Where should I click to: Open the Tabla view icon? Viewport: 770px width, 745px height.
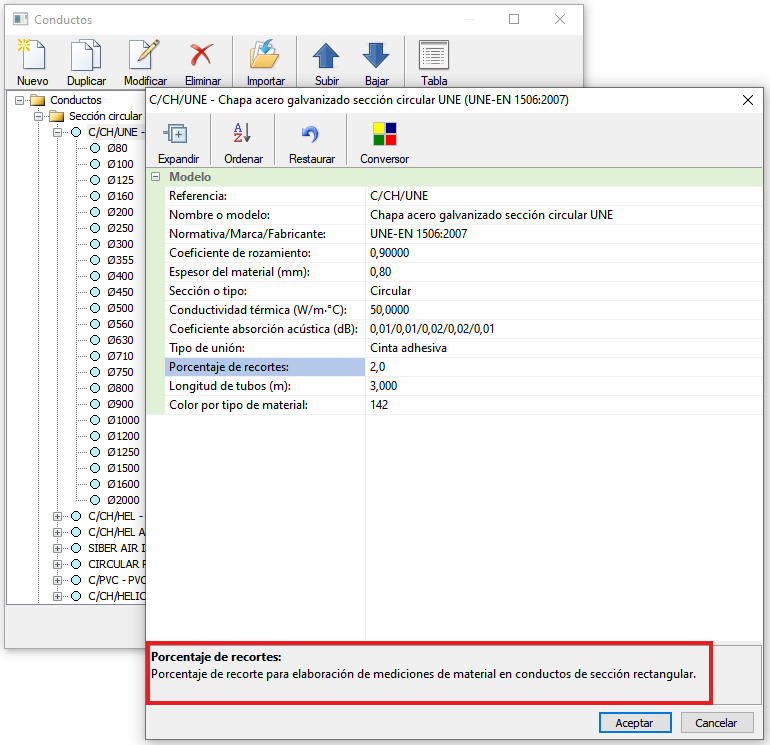coord(434,55)
